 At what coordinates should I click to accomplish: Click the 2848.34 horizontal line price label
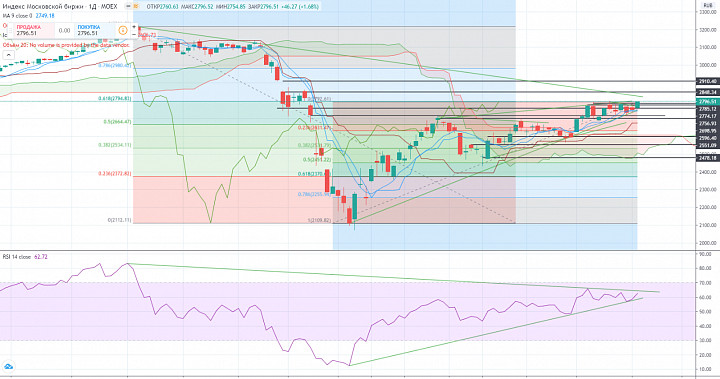coord(708,92)
